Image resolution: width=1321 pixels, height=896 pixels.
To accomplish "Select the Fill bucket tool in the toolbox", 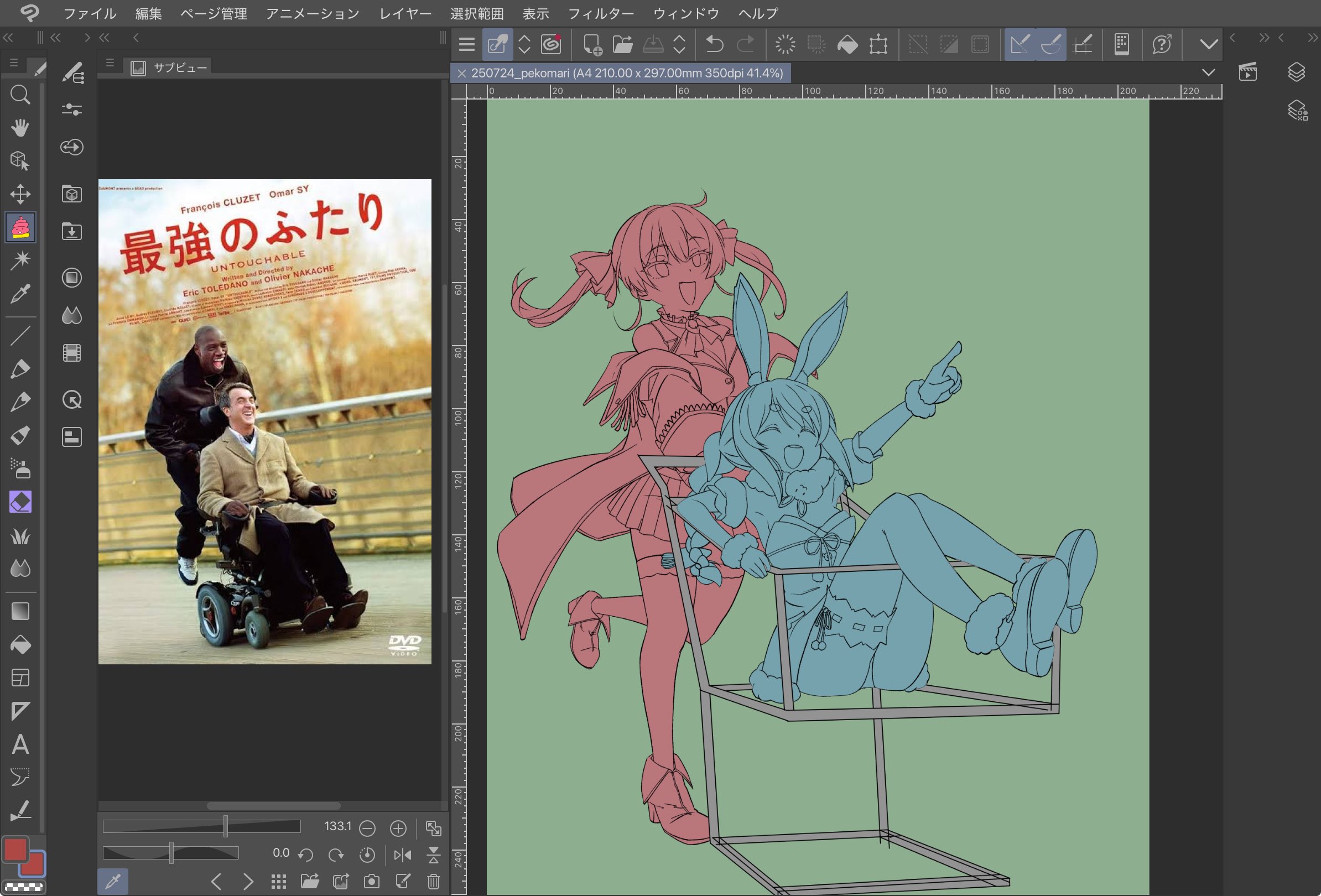I will coord(20,644).
